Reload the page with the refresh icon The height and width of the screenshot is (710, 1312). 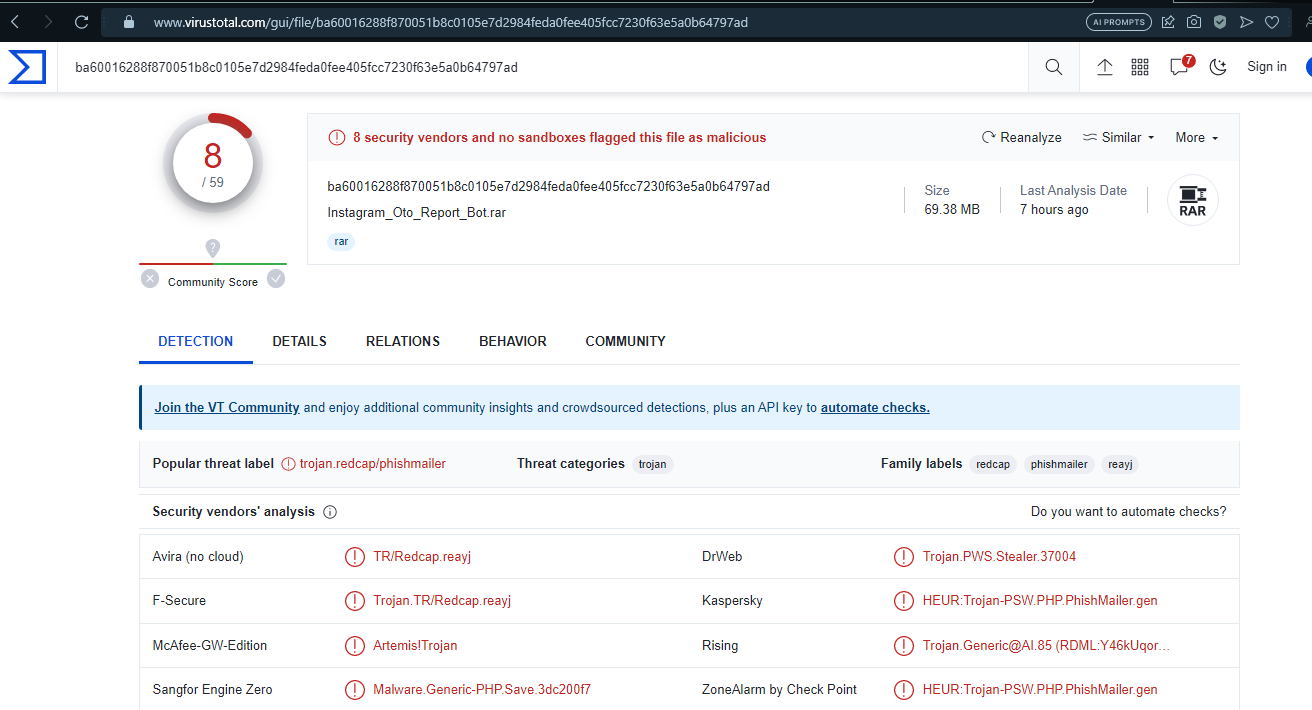pyautogui.click(x=82, y=21)
